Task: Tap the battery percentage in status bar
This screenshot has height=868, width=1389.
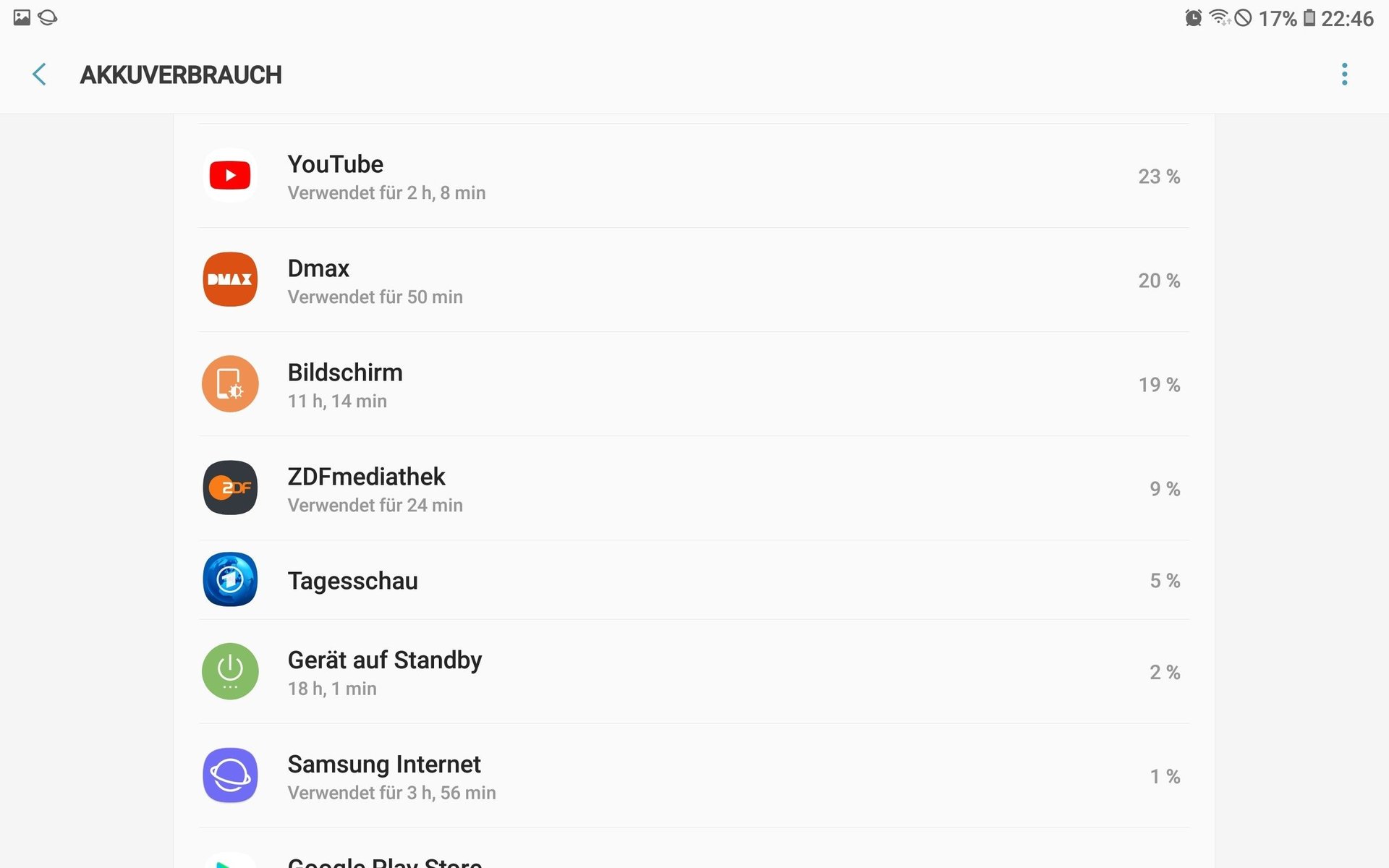Action: (1278, 18)
